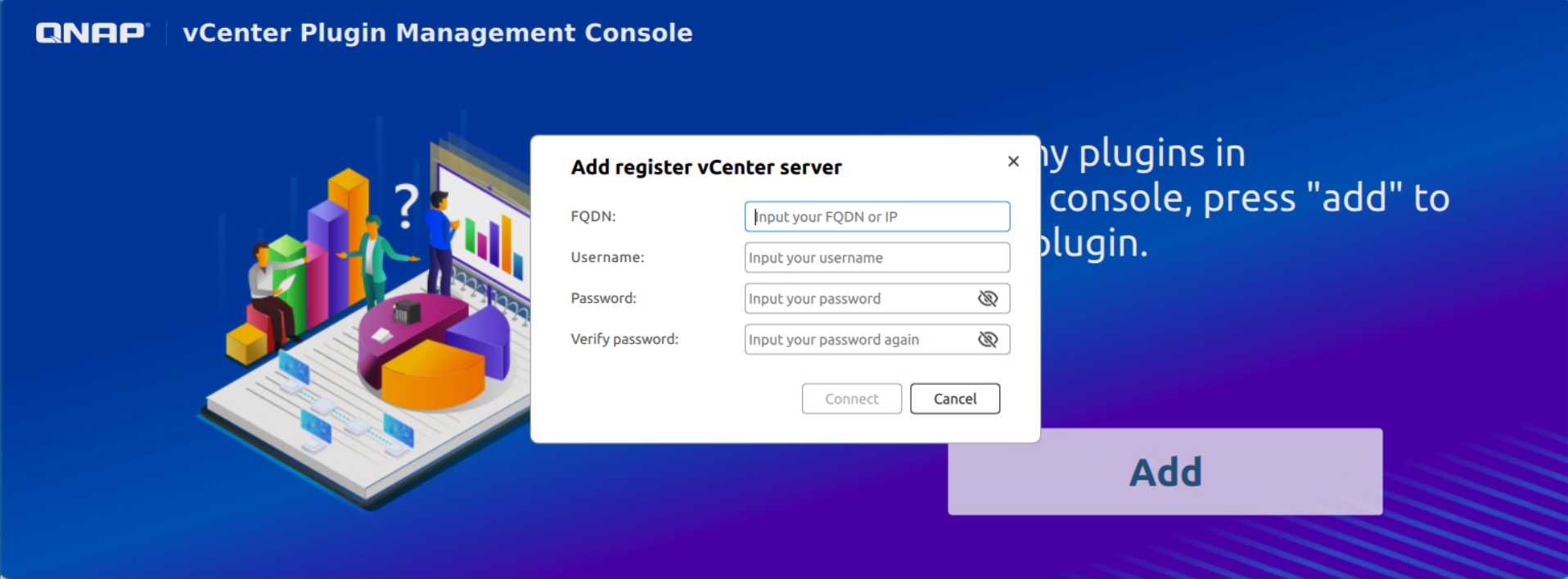Cancel the vCenter server registration

tap(954, 399)
